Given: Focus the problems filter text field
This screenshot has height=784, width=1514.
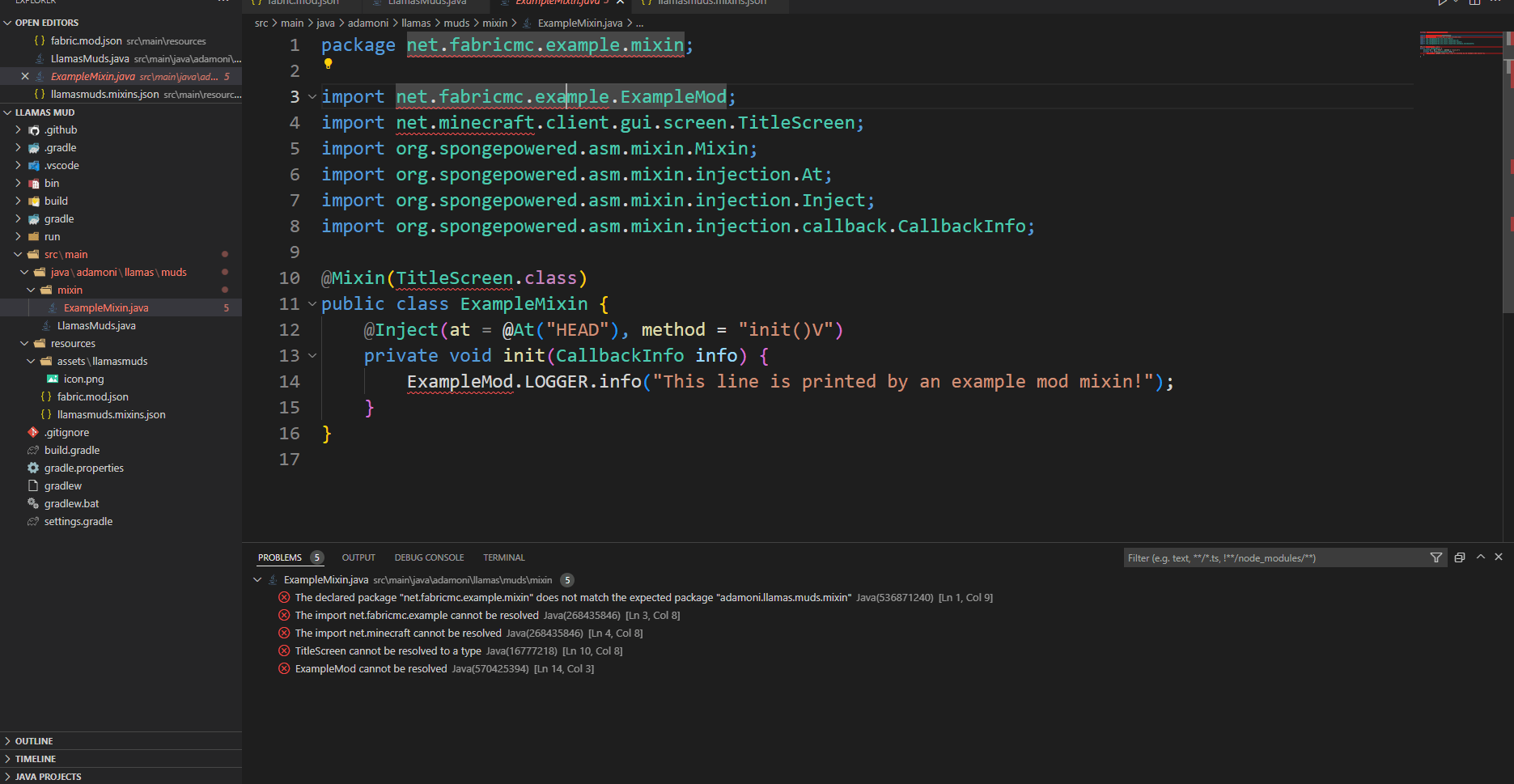Looking at the screenshot, I should (1275, 557).
